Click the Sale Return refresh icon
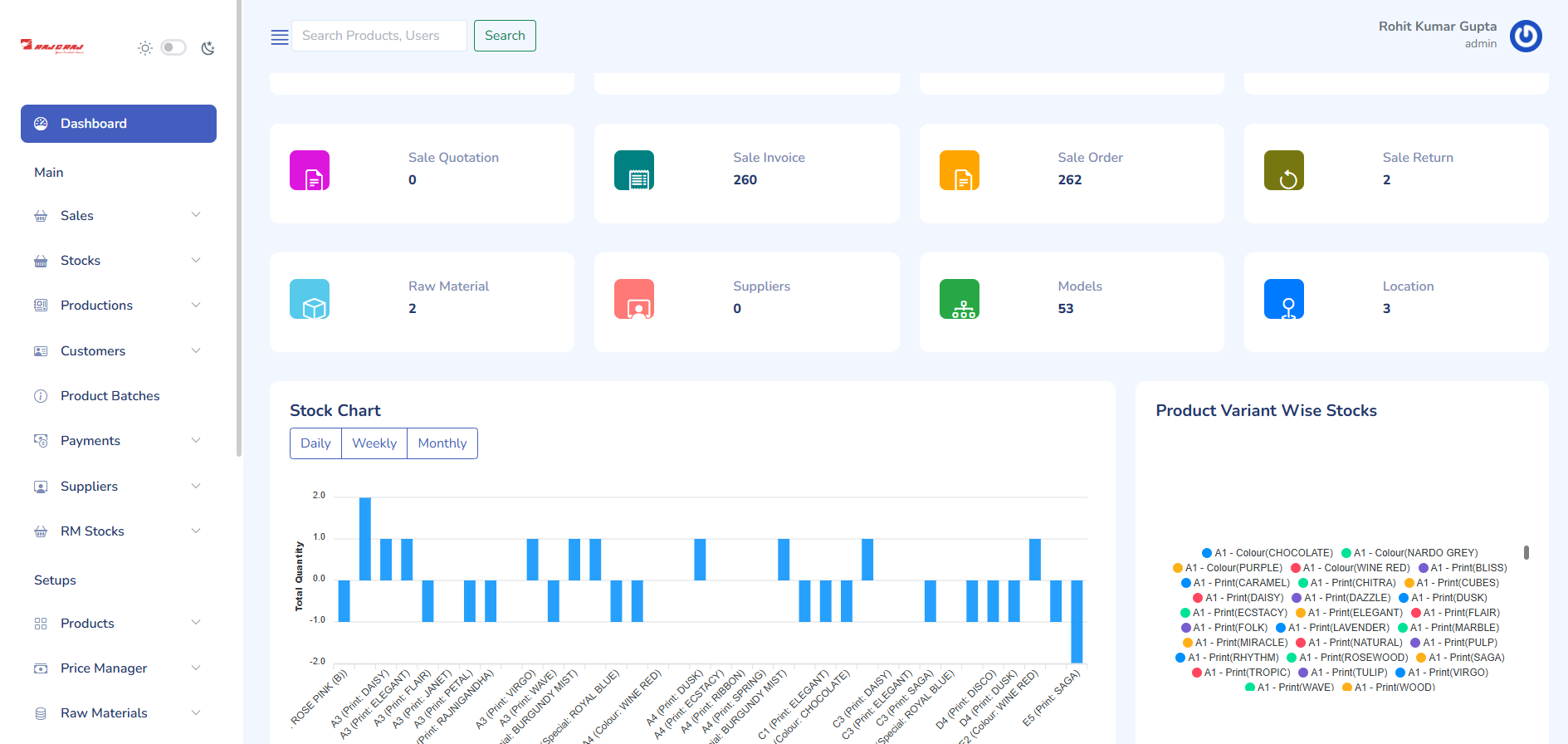Viewport: 1568px width, 744px height. pyautogui.click(x=1283, y=170)
